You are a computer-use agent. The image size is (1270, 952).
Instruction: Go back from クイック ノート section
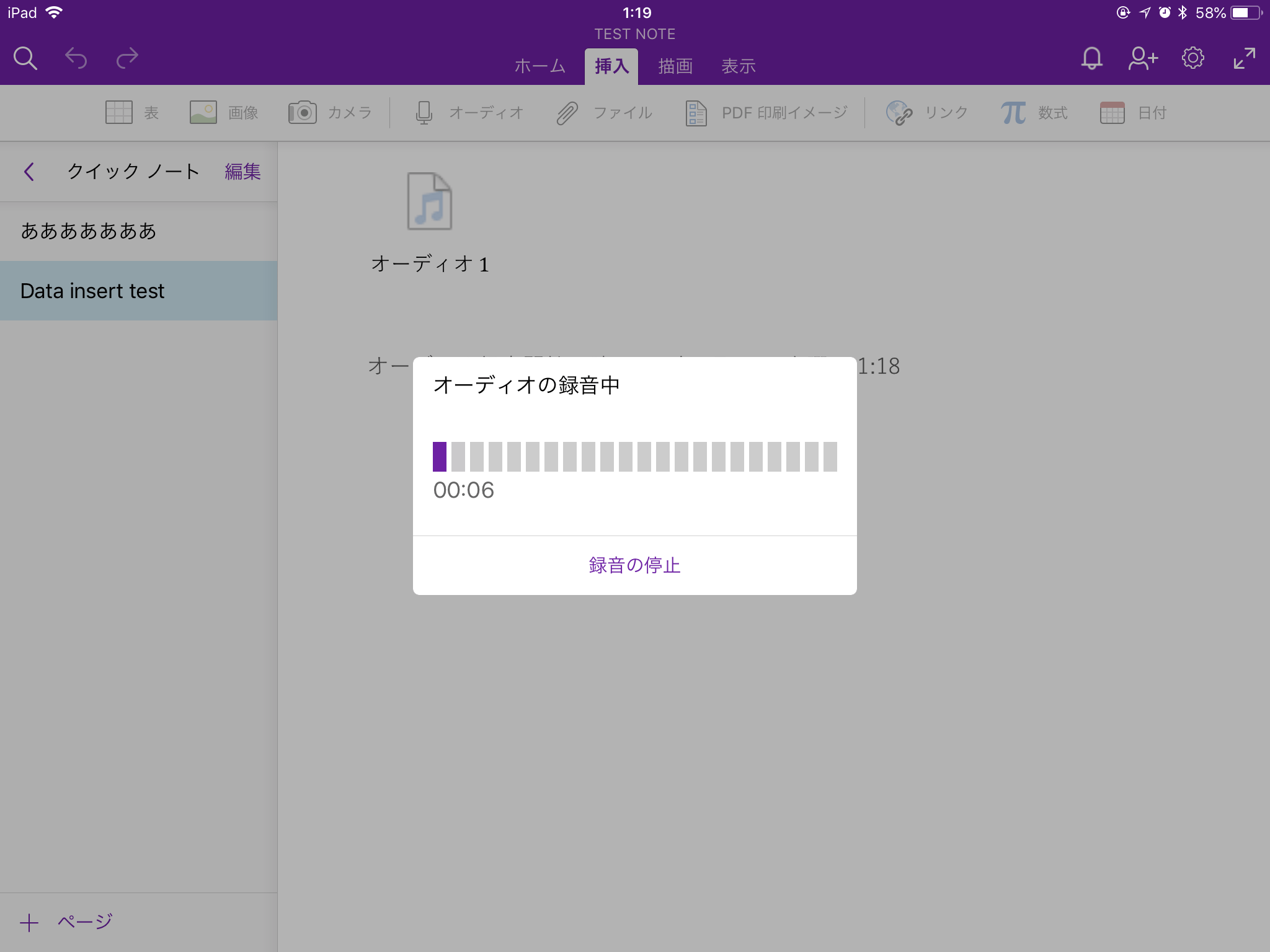(x=29, y=172)
